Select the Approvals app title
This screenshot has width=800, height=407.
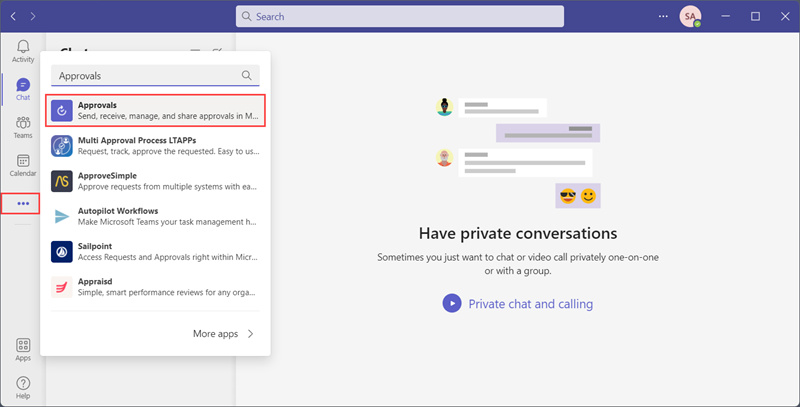97,105
